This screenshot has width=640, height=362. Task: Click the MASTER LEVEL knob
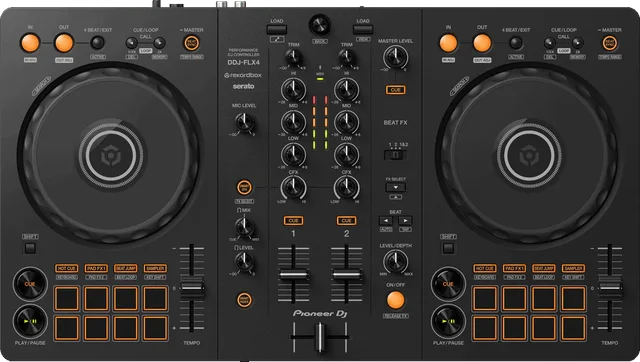395,57
